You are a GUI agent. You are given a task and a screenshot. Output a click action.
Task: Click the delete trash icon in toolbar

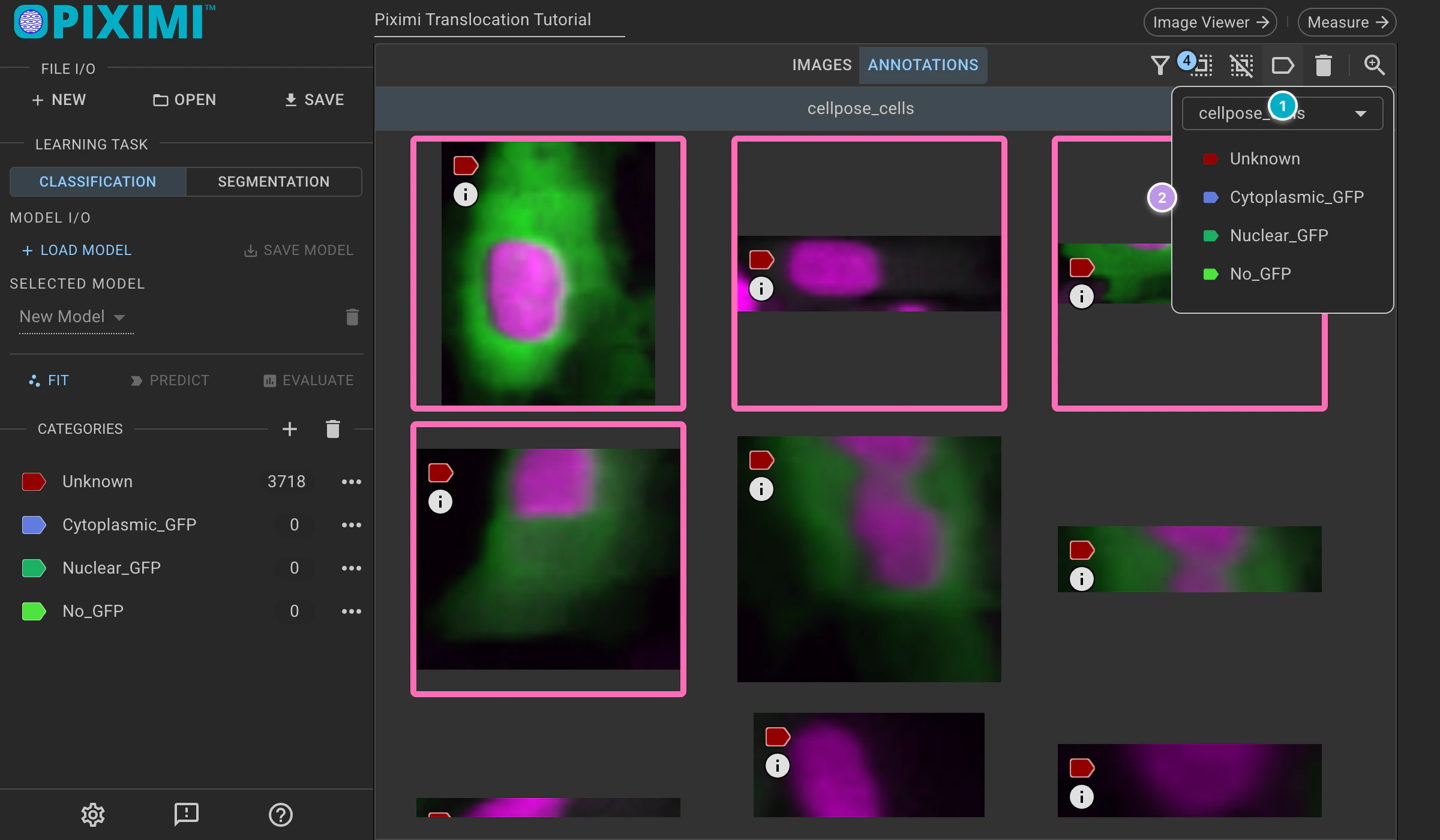pos(1324,65)
